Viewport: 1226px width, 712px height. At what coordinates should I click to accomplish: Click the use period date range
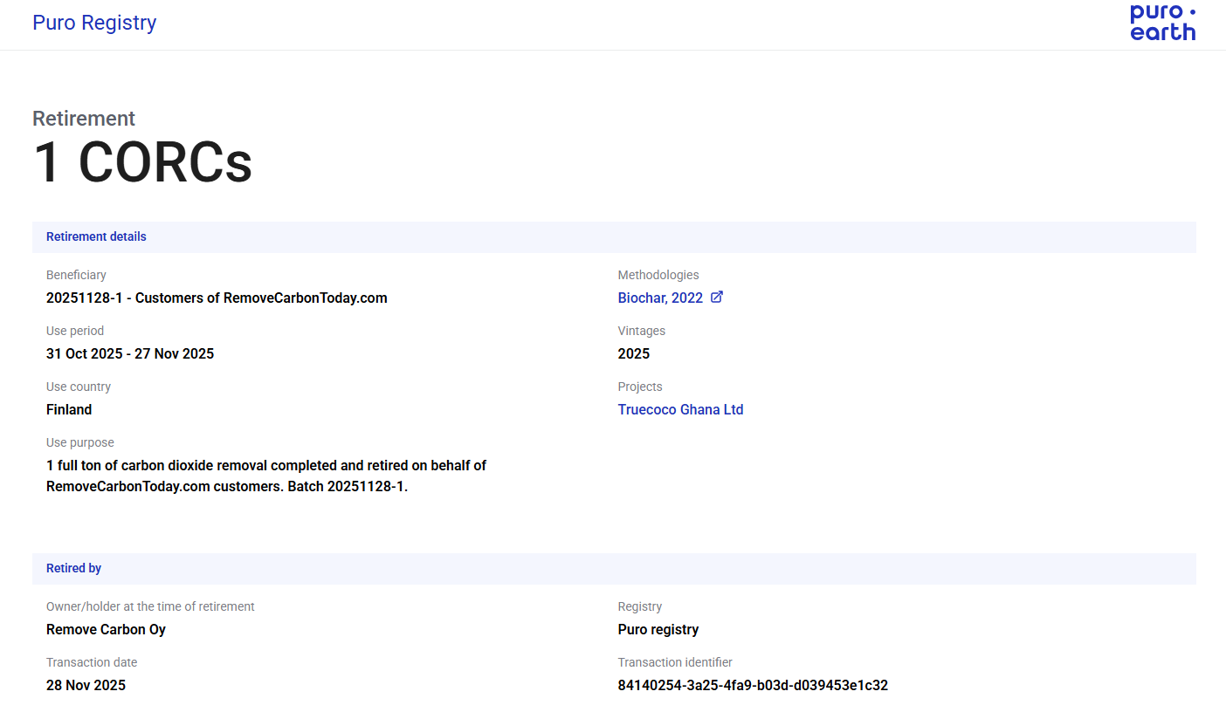pos(130,354)
